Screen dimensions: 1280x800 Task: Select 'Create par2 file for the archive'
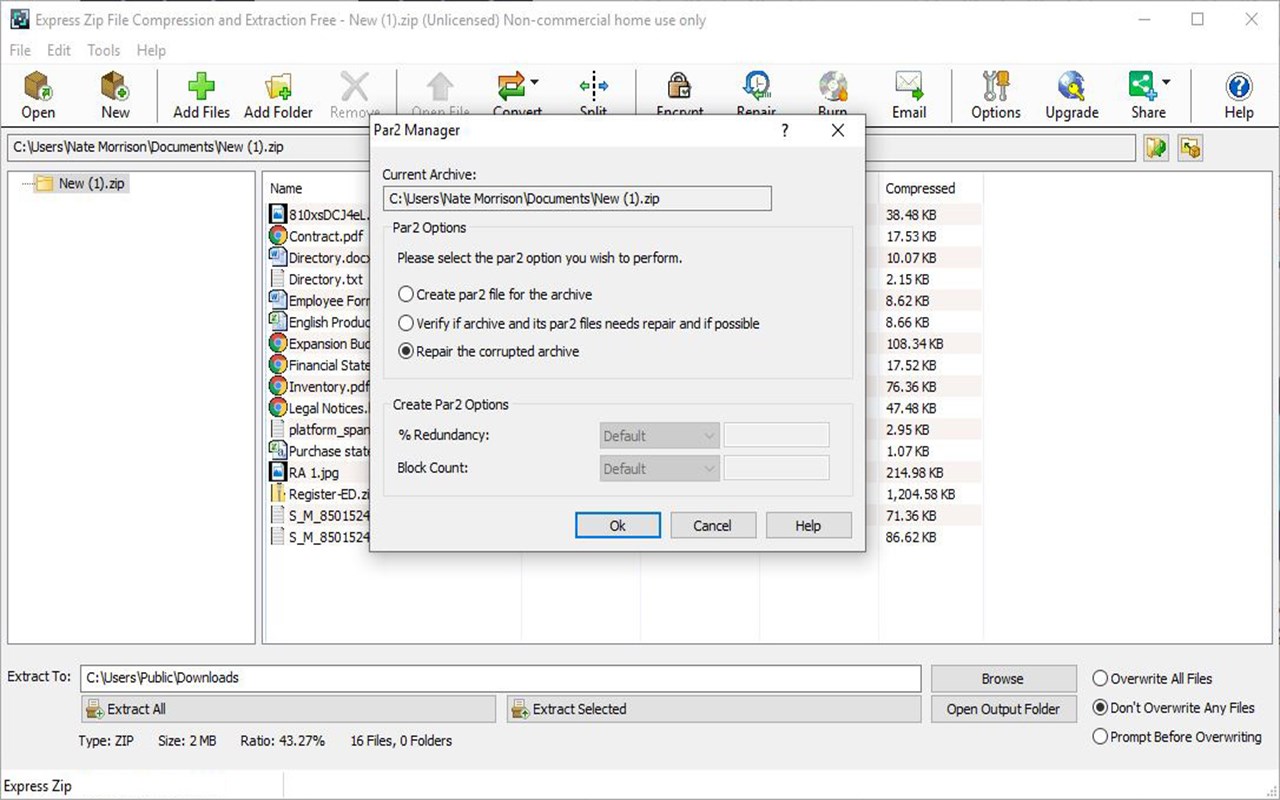coord(407,294)
